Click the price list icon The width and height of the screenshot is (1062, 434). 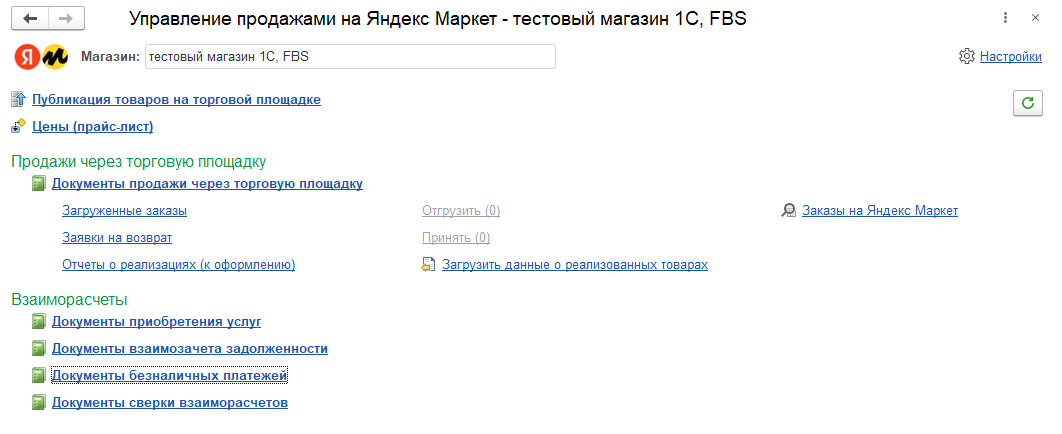pyautogui.click(x=18, y=126)
